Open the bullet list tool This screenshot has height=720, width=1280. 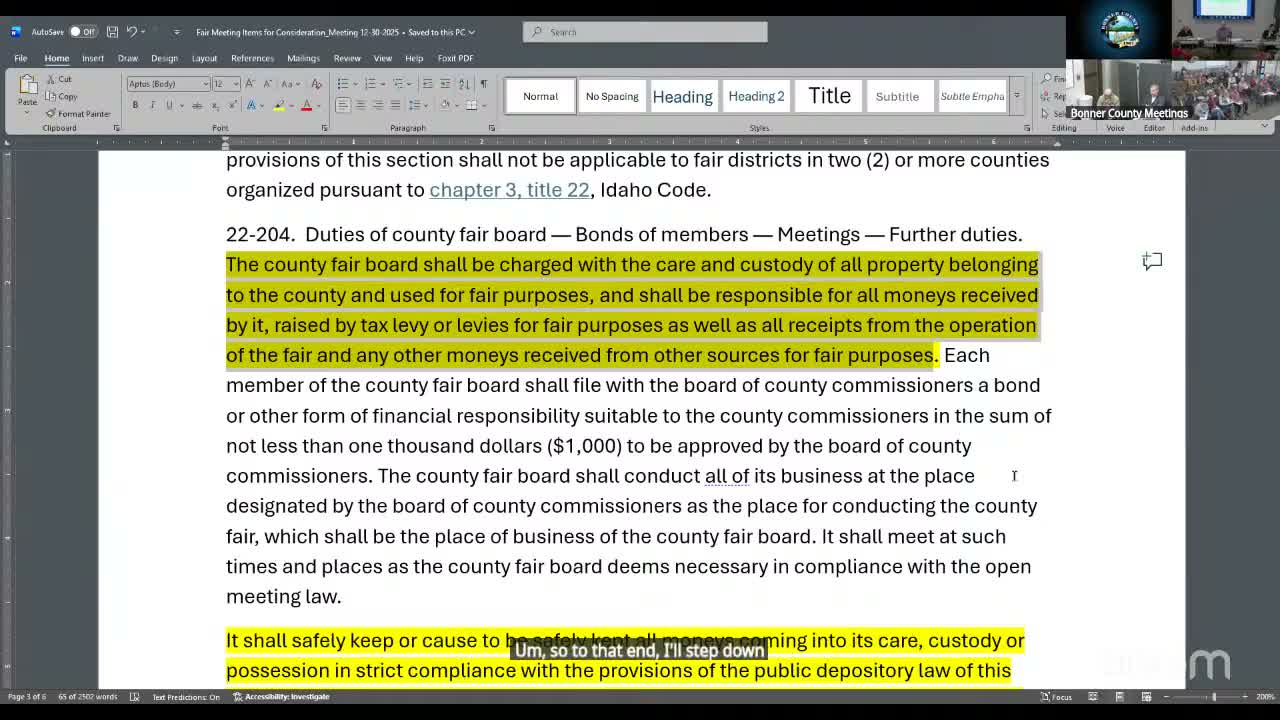(x=344, y=83)
